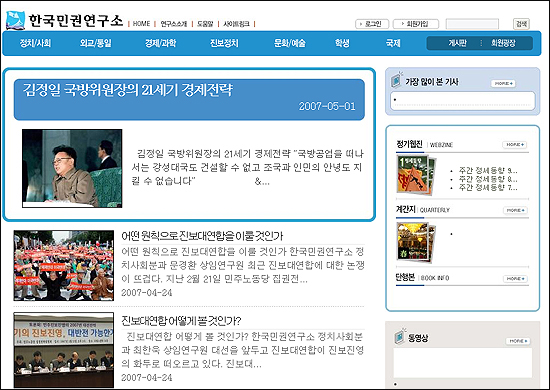Click the 한국민권연구소 bird logo icon
This screenshot has height=390, width=550.
pyautogui.click(x=15, y=20)
